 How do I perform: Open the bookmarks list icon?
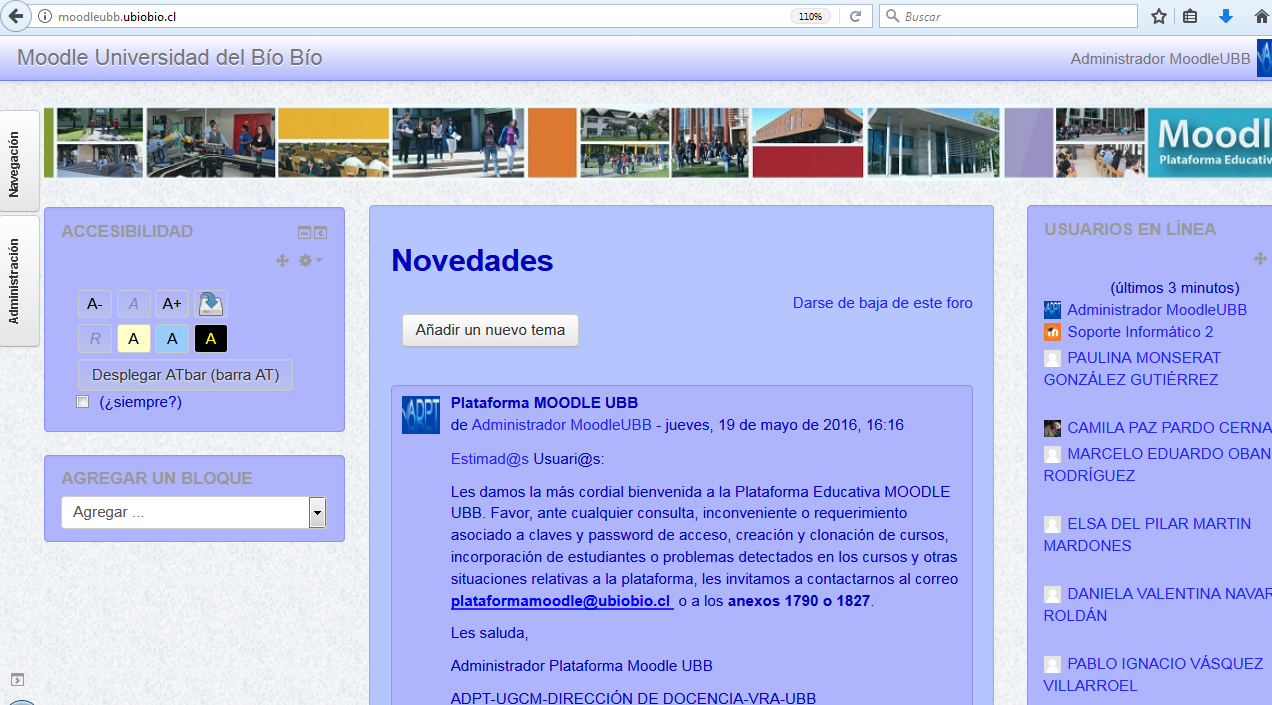pyautogui.click(x=1190, y=17)
